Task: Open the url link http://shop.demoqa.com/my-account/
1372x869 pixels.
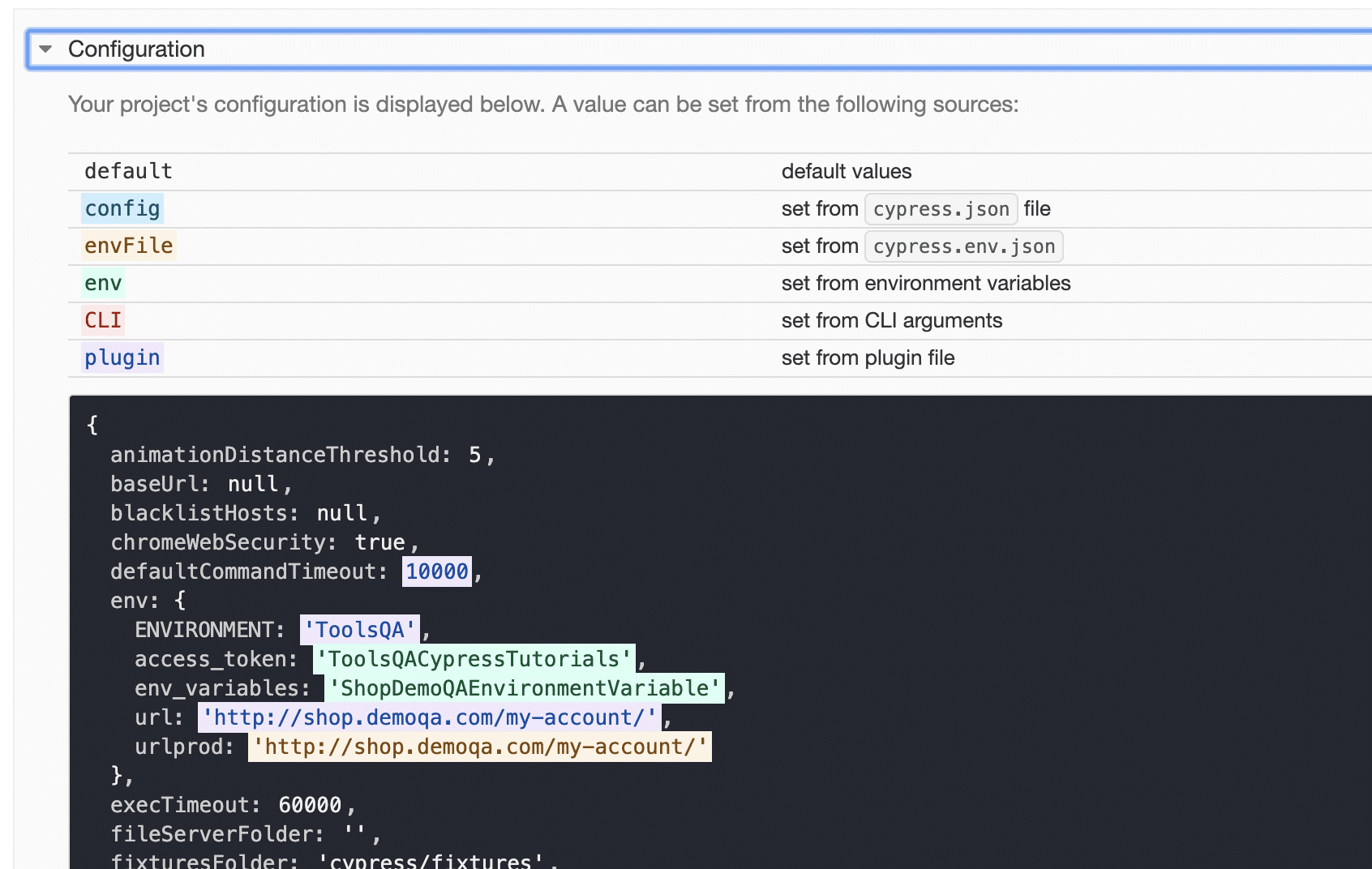Action: pyautogui.click(x=428, y=717)
